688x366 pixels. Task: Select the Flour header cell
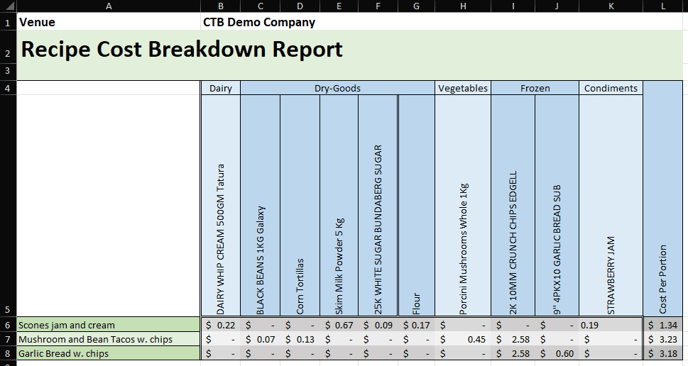pos(416,205)
